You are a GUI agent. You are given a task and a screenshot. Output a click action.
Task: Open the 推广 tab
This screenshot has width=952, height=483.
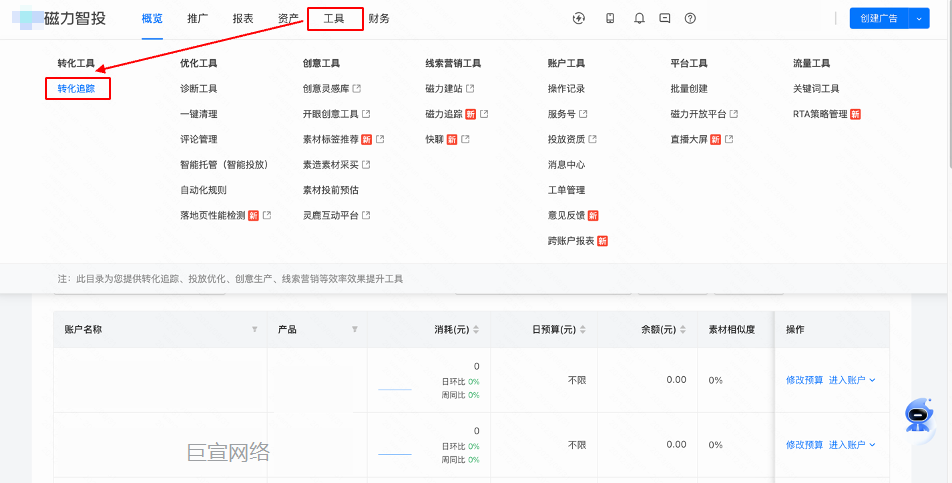coord(197,19)
